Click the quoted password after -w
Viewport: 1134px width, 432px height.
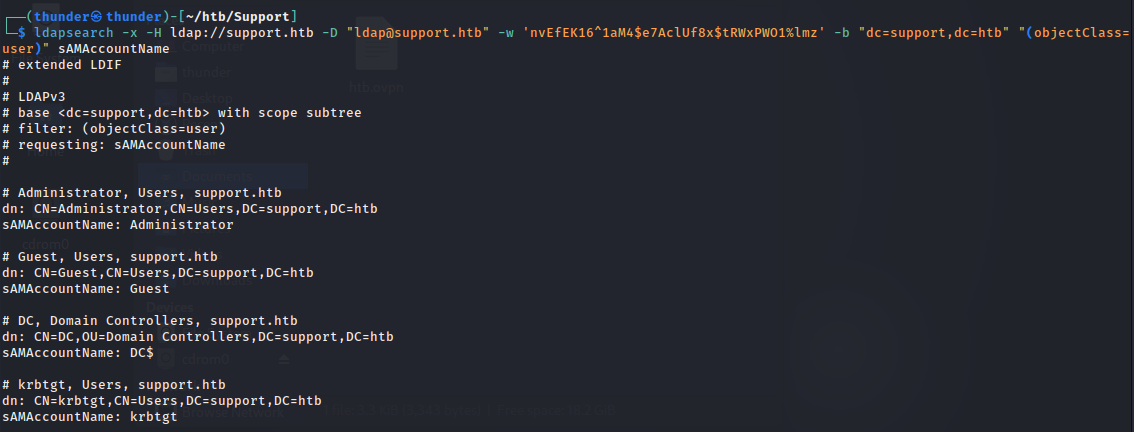coord(675,33)
